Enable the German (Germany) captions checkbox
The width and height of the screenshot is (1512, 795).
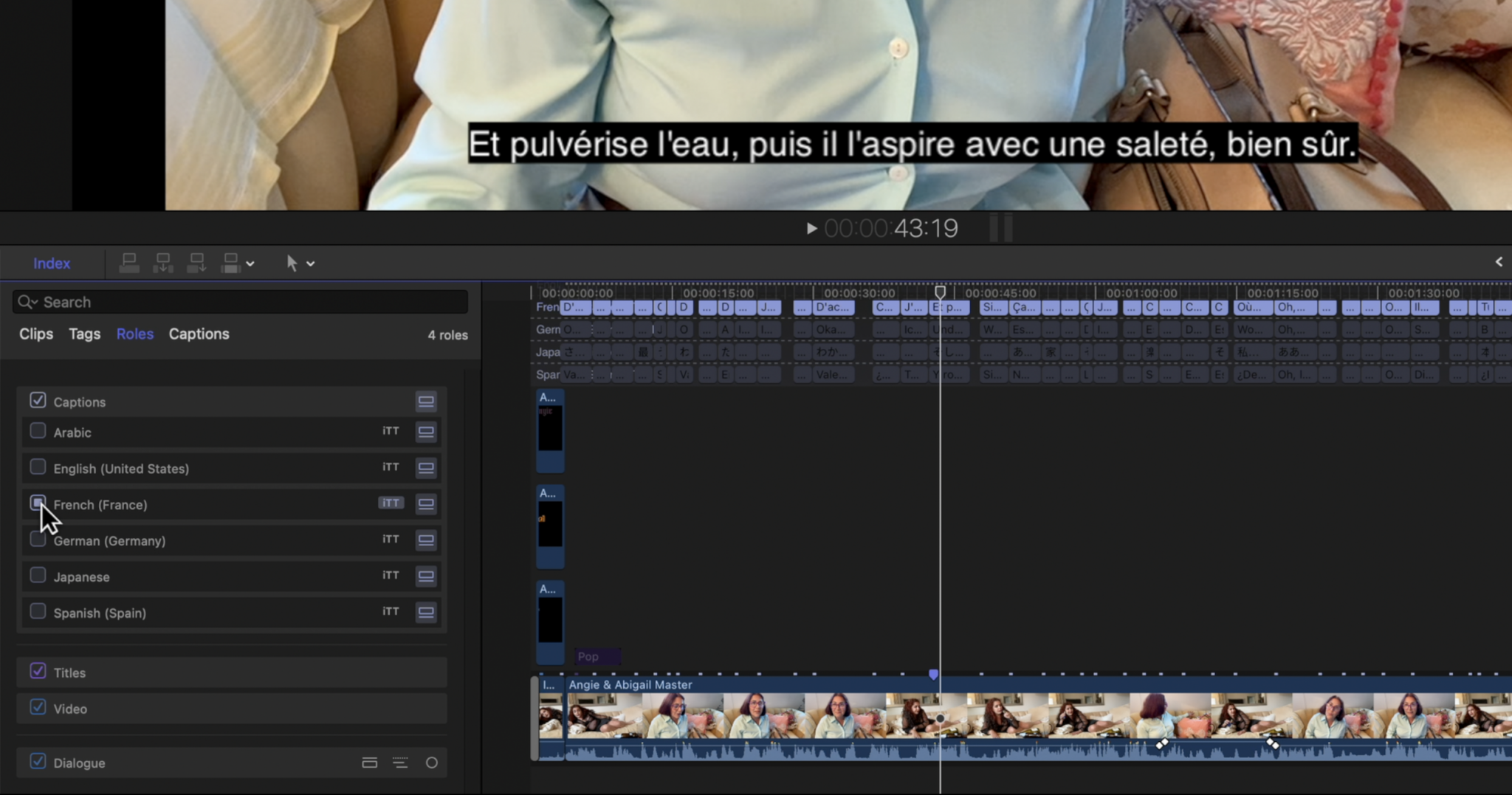tap(38, 540)
